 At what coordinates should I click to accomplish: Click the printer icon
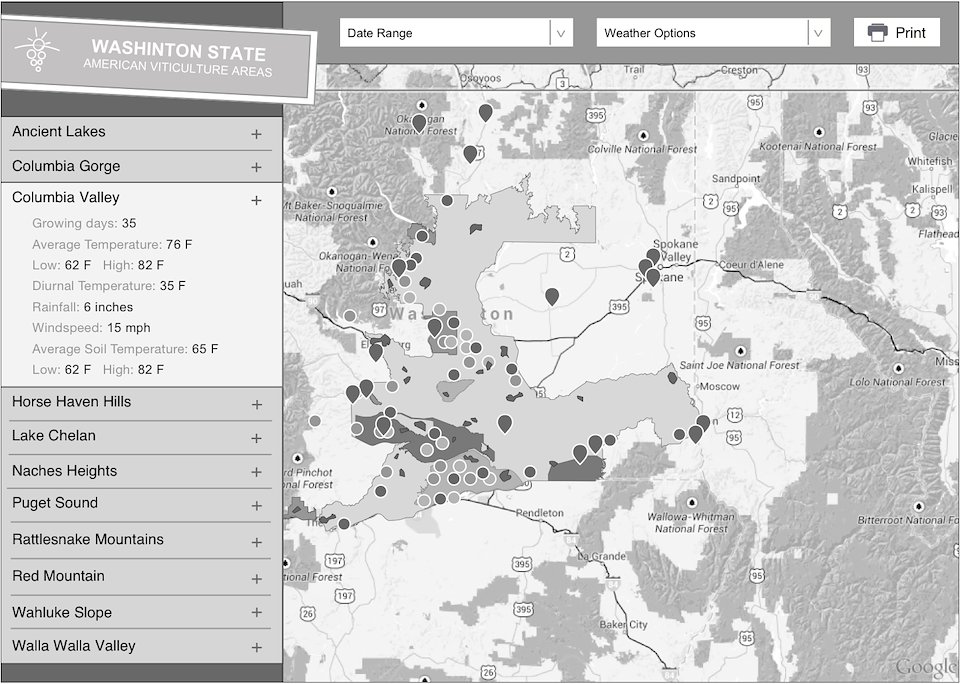[877, 33]
